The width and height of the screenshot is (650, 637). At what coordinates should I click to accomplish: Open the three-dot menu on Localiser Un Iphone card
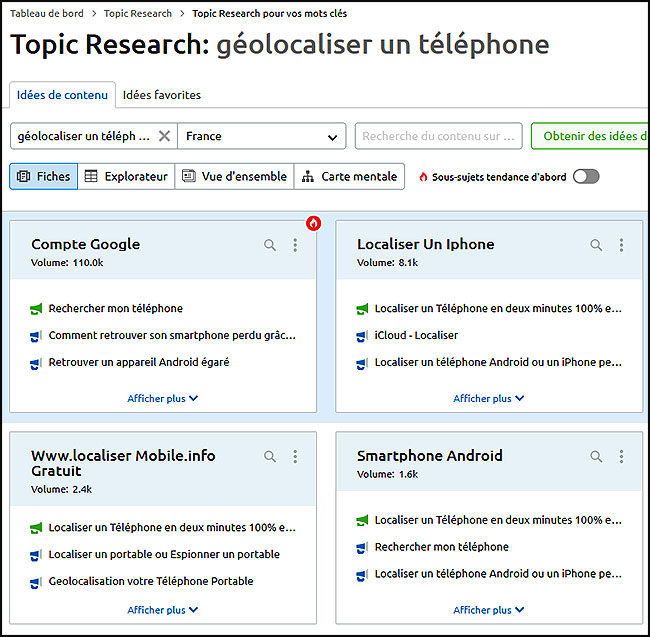pyautogui.click(x=621, y=245)
